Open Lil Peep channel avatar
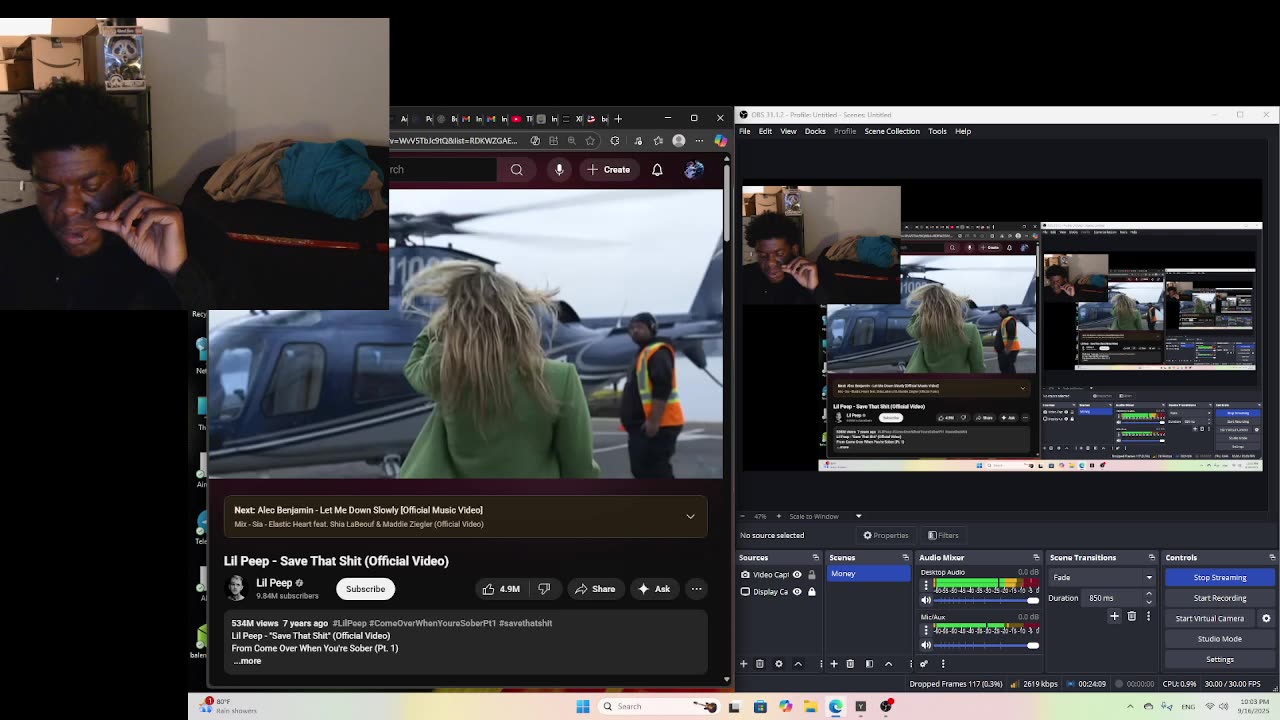 click(236, 588)
